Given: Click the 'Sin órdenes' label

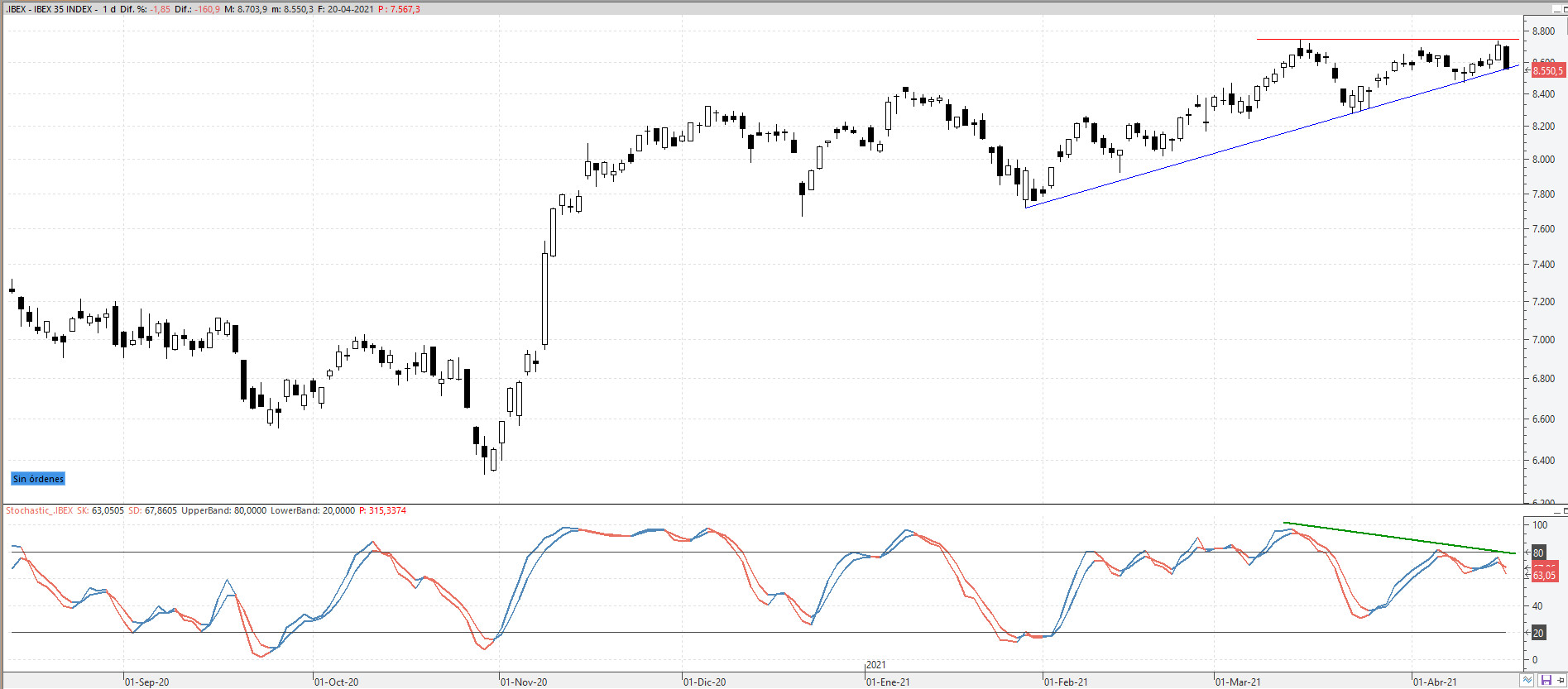Looking at the screenshot, I should tap(38, 479).
